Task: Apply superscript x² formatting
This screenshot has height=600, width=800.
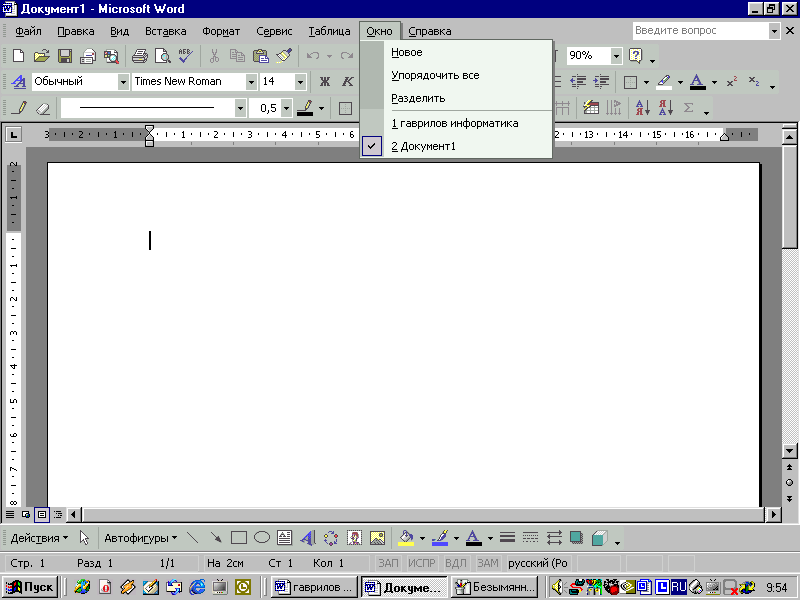Action: [732, 82]
